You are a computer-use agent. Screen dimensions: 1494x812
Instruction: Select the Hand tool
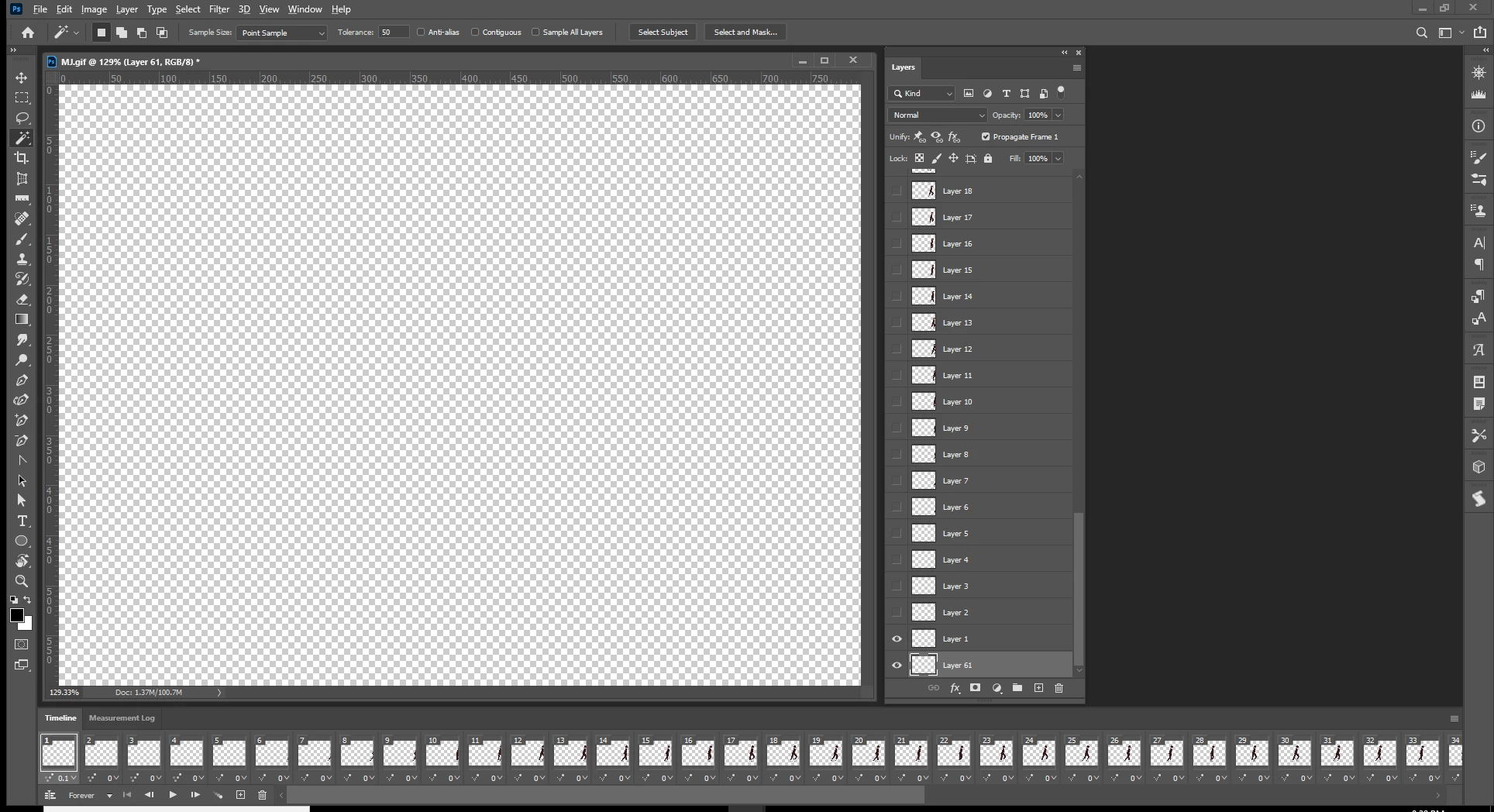tap(22, 561)
